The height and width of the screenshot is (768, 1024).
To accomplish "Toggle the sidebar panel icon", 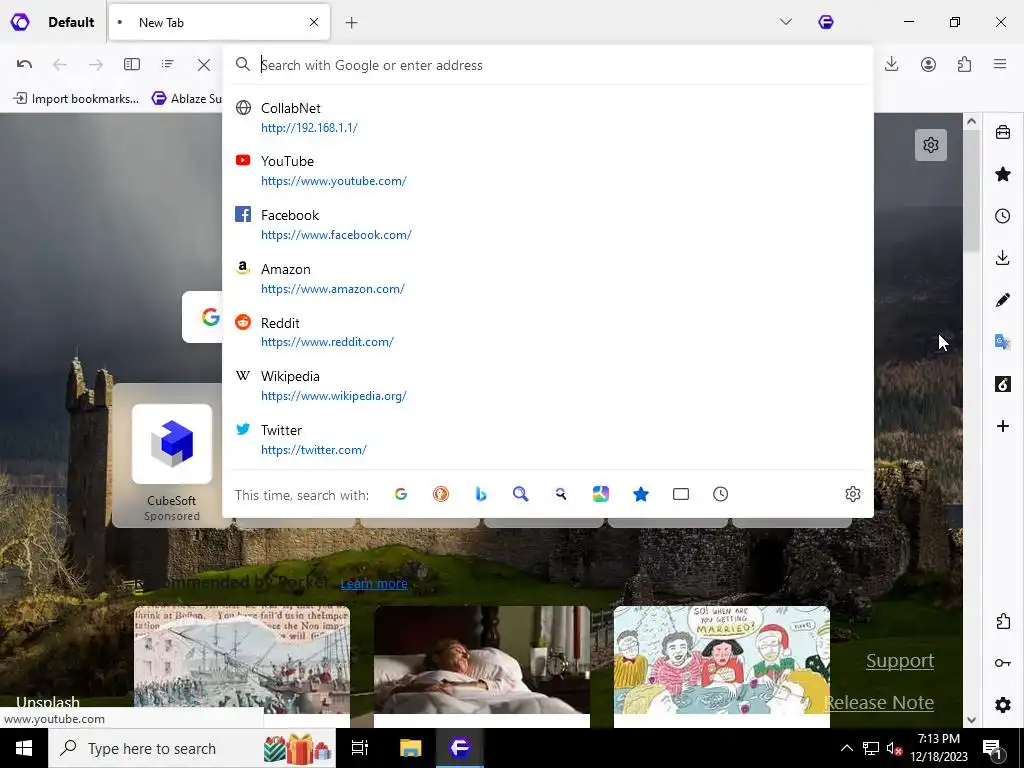I will pyautogui.click(x=132, y=64).
